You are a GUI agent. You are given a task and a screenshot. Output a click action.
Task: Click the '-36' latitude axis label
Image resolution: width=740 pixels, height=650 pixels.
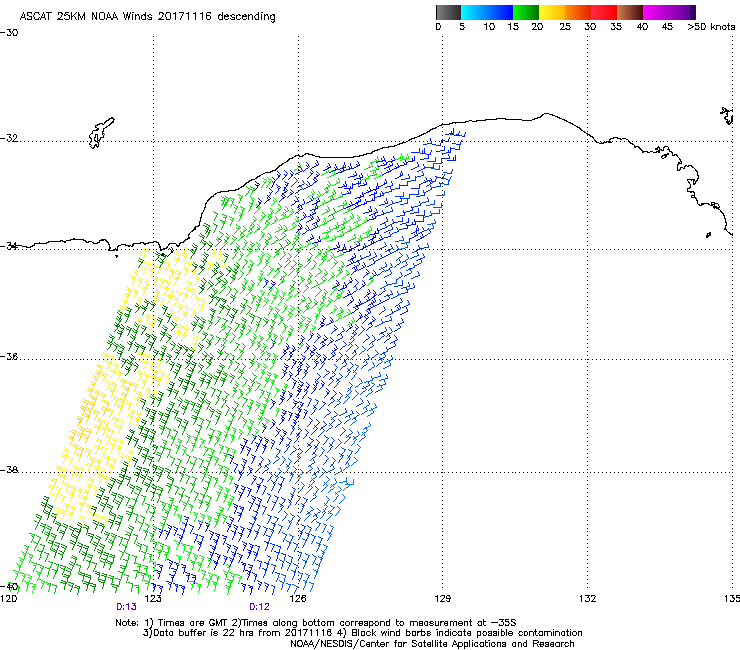9,357
